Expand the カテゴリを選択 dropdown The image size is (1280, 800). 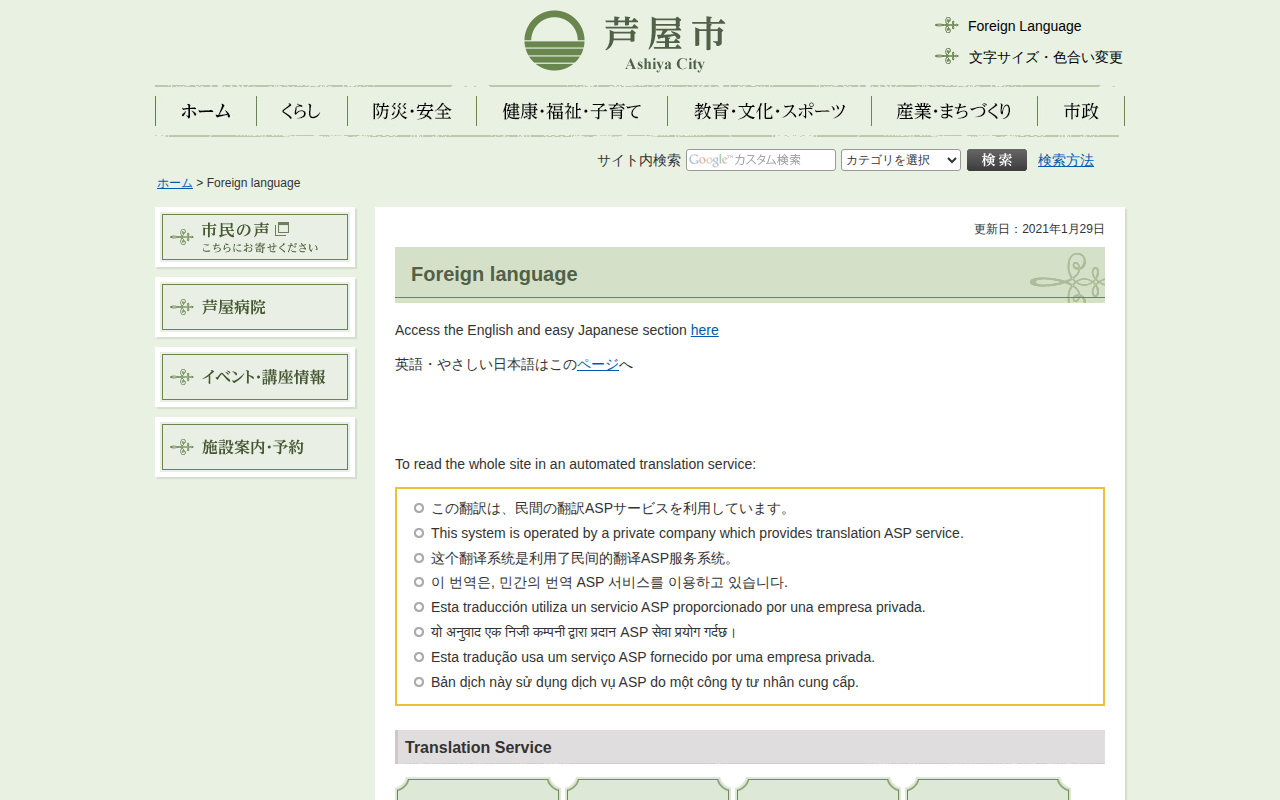click(900, 160)
